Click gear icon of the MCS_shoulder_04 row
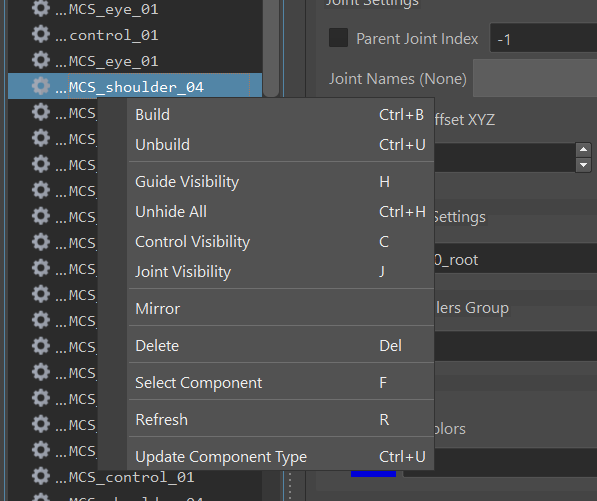The width and height of the screenshot is (597, 501). click(x=41, y=86)
